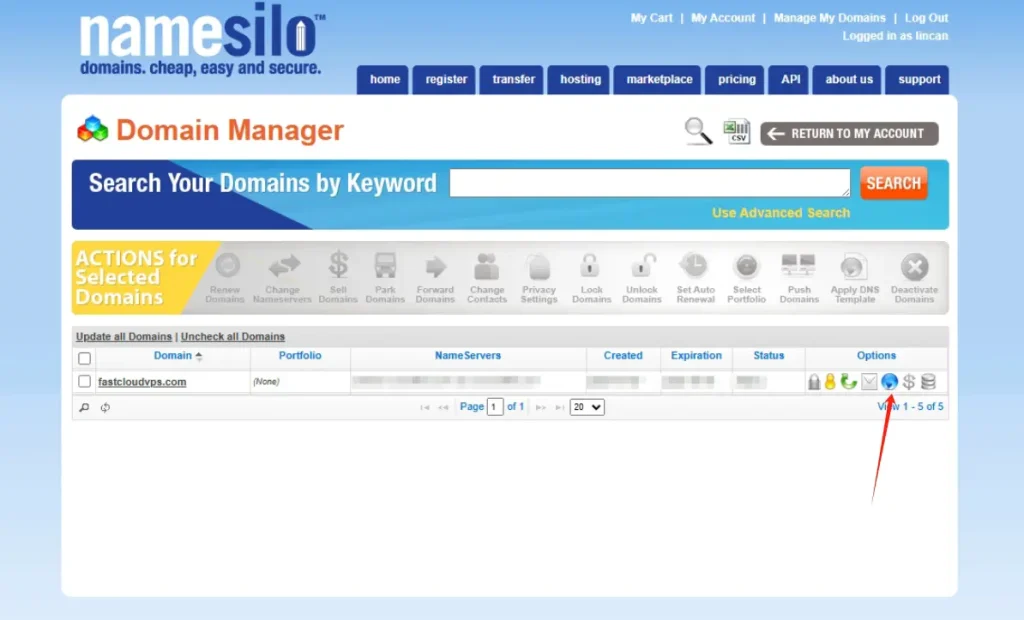The height and width of the screenshot is (620, 1024).
Task: Open the Manage My Domains link
Action: click(x=829, y=18)
